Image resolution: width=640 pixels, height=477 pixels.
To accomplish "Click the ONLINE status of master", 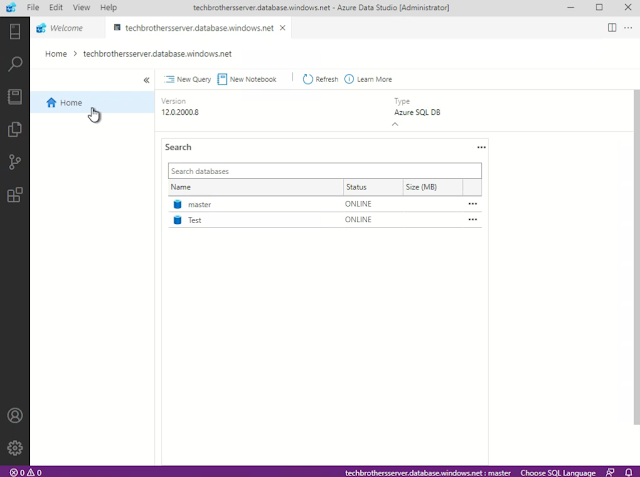I will point(358,204).
